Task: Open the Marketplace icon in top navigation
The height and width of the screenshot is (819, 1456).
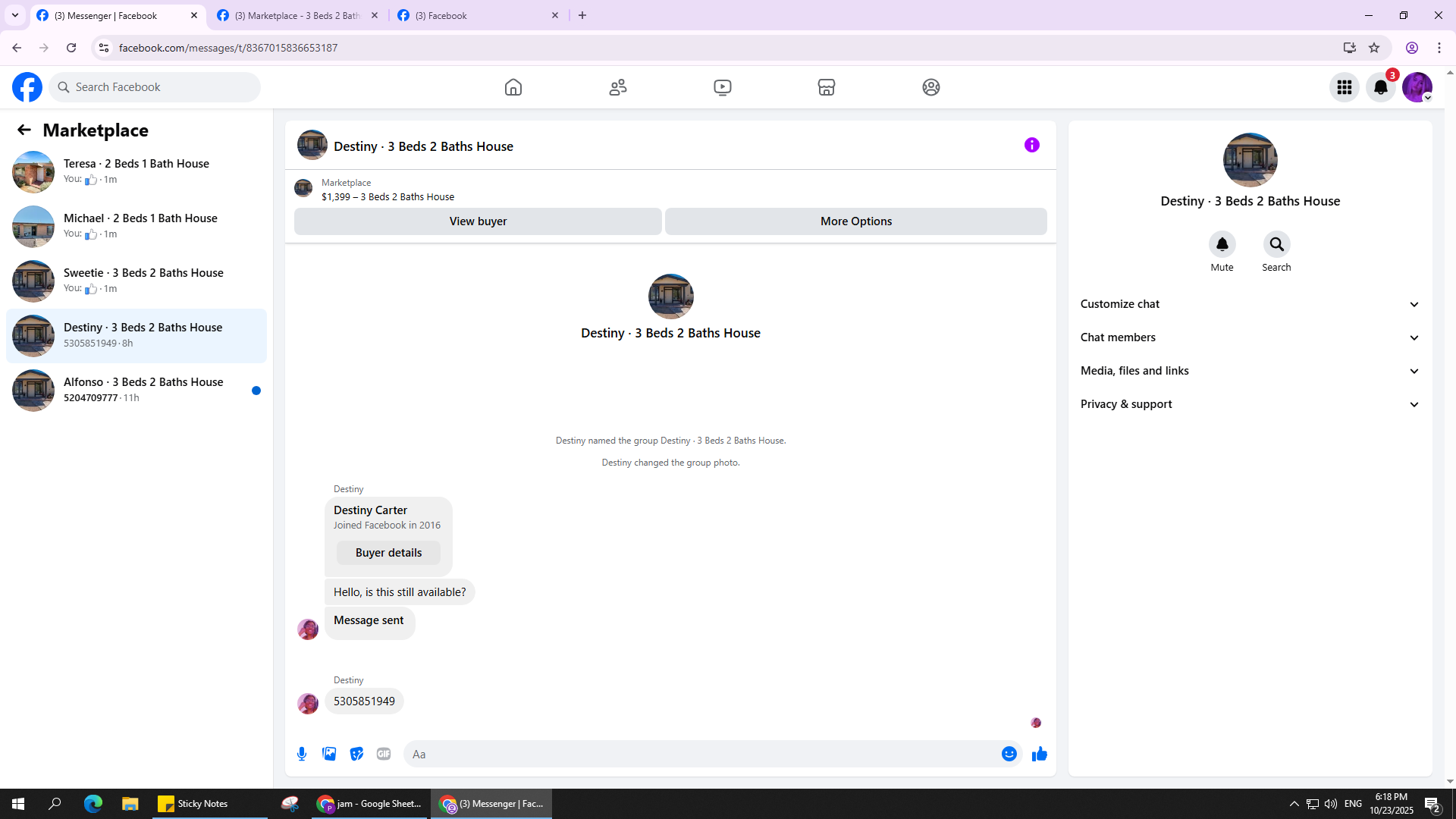Action: [x=827, y=87]
